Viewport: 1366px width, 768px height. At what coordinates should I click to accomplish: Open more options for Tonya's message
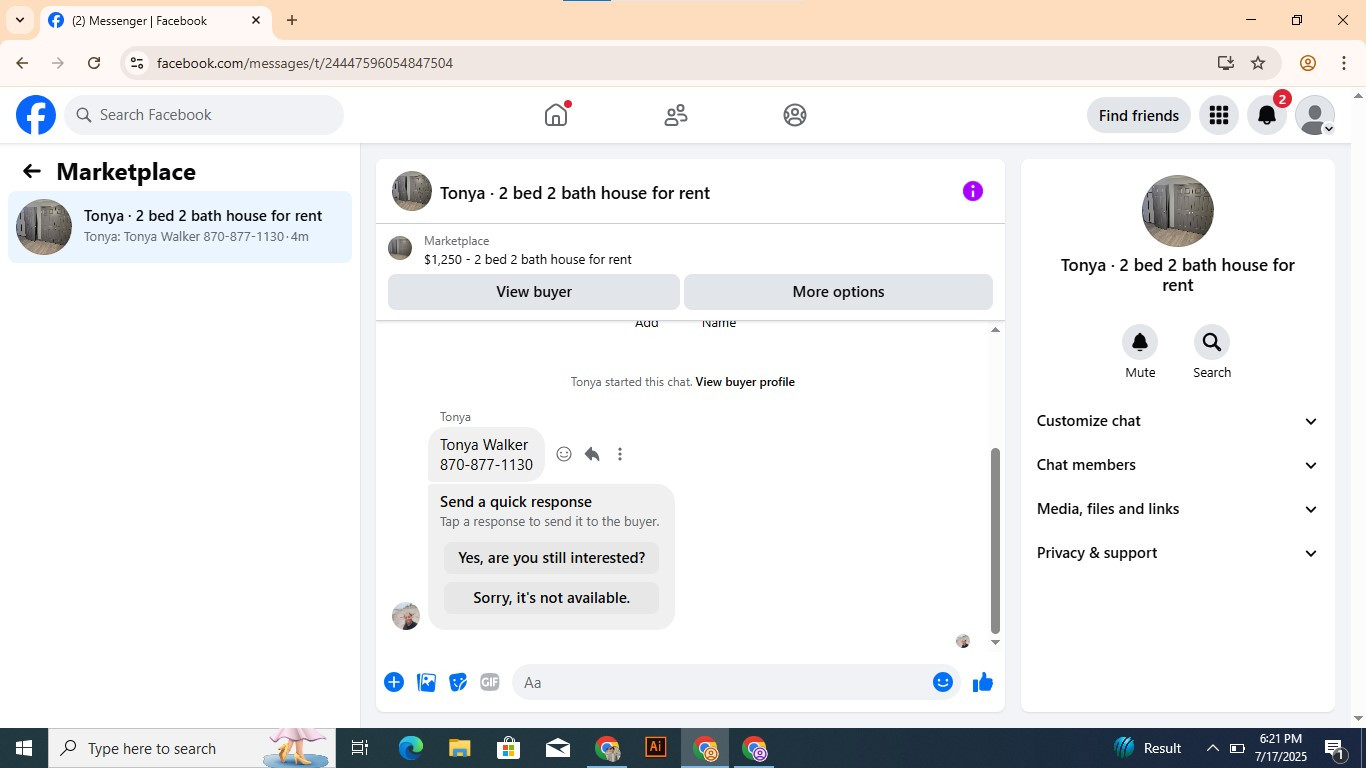620,454
